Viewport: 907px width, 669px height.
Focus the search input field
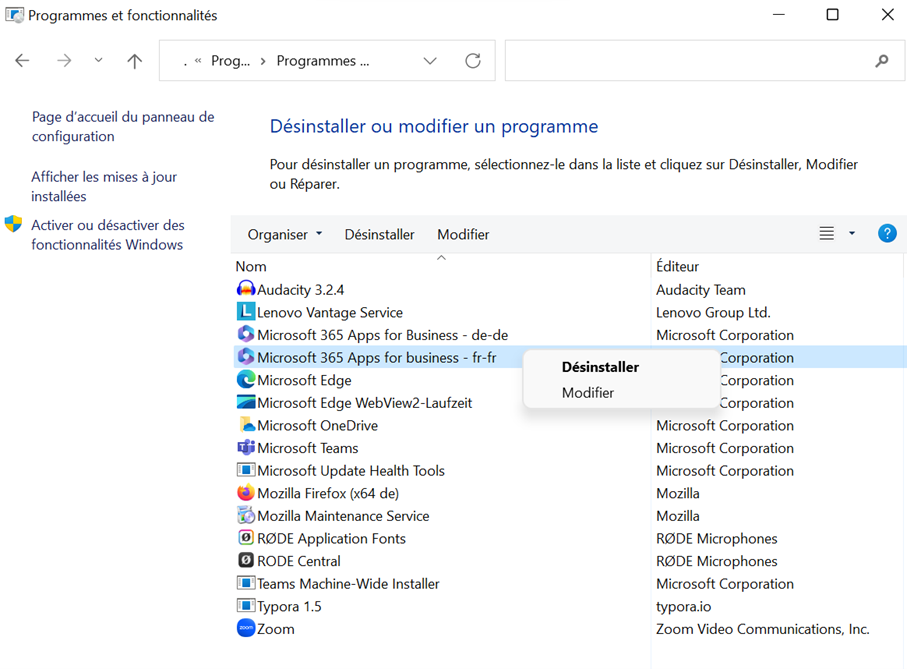click(x=704, y=60)
